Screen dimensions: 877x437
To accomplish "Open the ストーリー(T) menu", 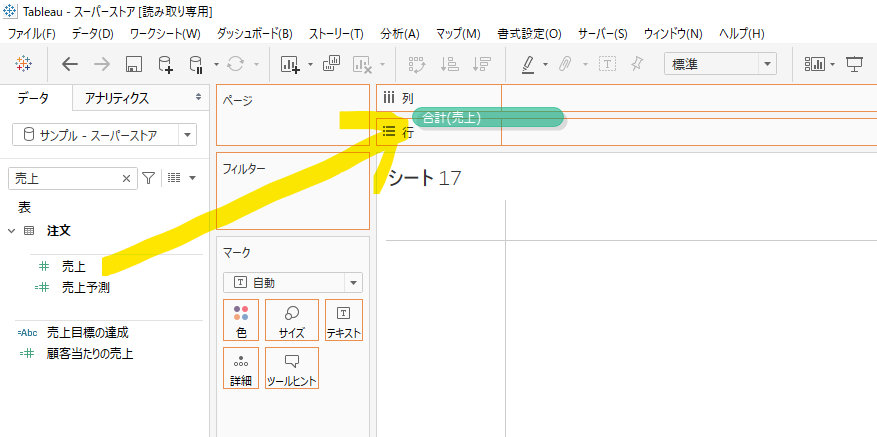I will [336, 34].
